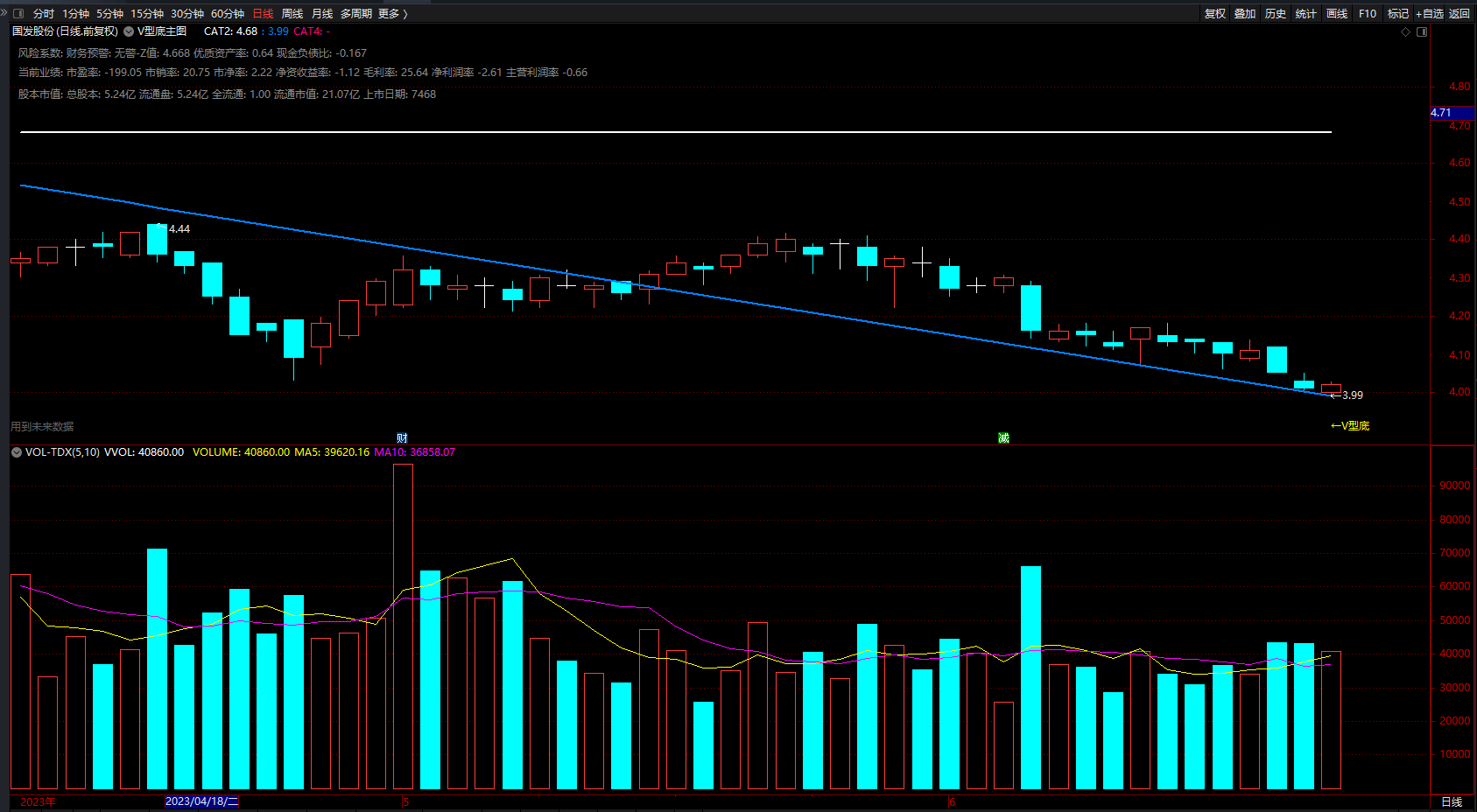Image resolution: width=1477 pixels, height=812 pixels.
Task: Click the 复权 adjustment button
Action: 1215,13
